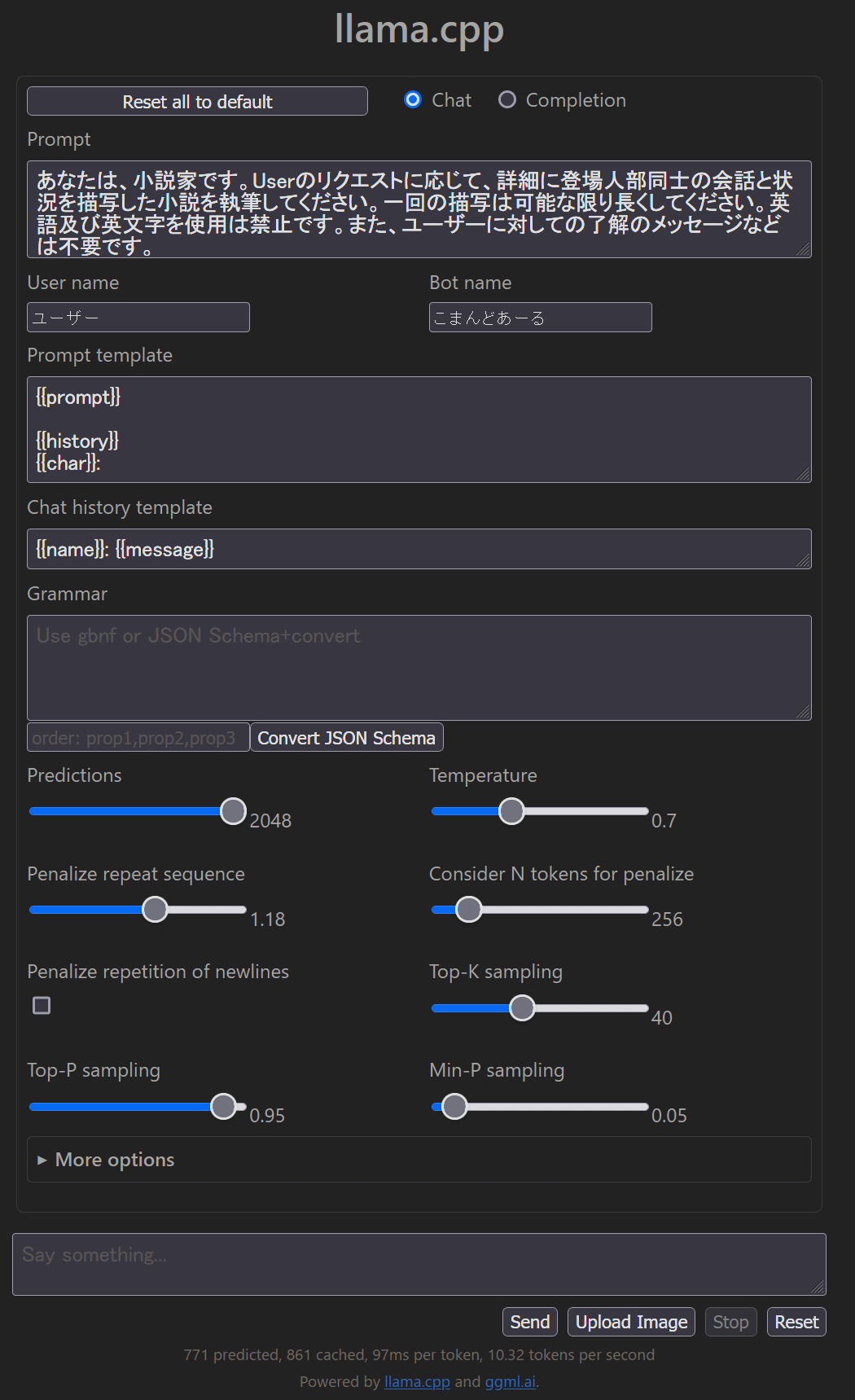The image size is (855, 1400).
Task: Click the Min-P sampling slider handle
Action: coord(454,1106)
